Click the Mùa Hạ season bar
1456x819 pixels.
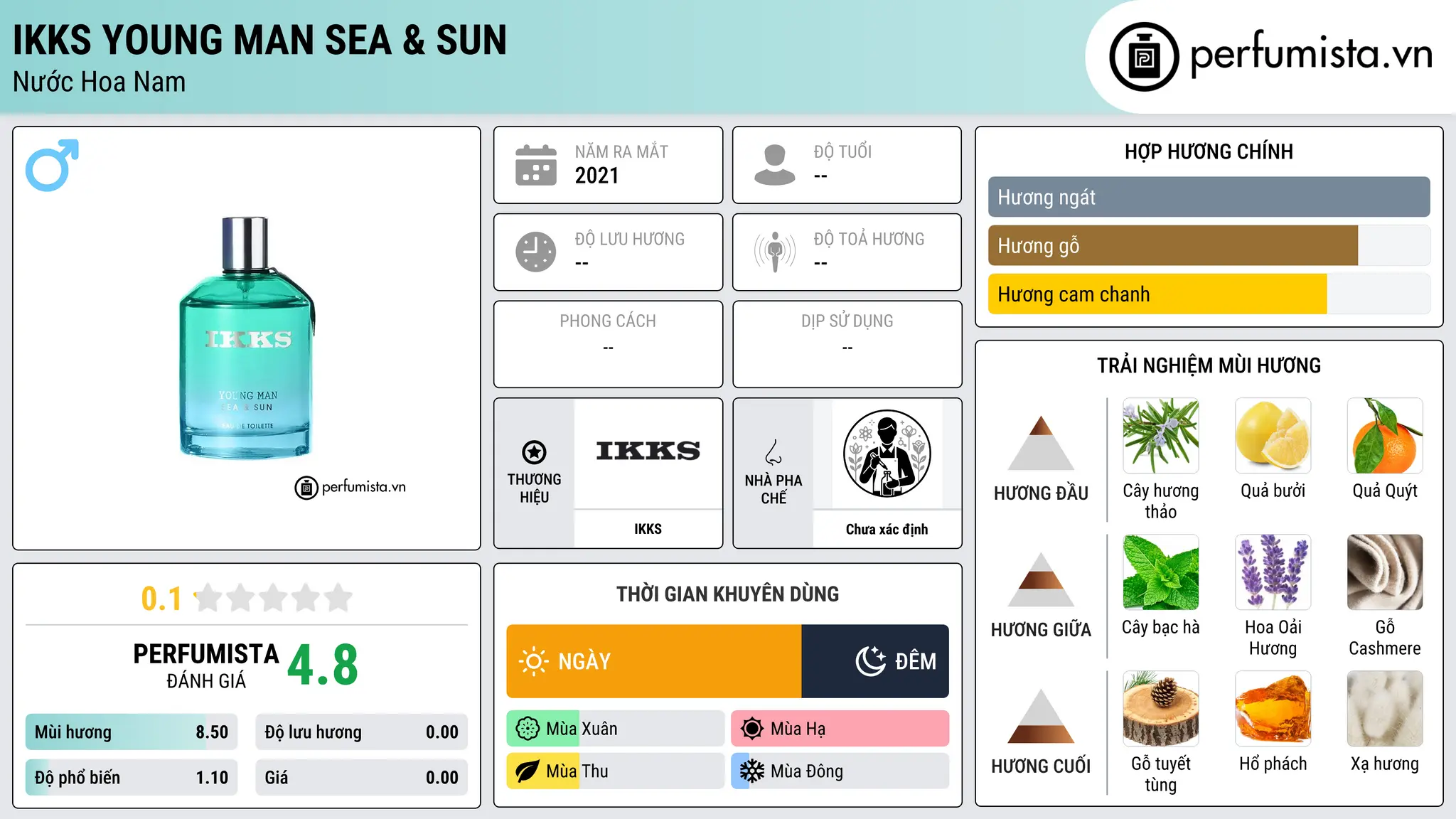tap(840, 729)
